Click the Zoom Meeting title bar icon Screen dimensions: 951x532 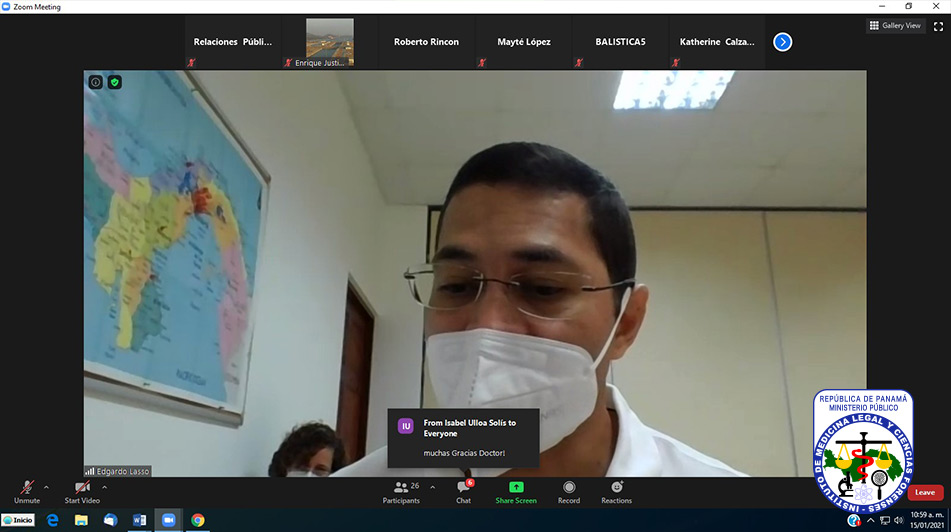(6, 7)
